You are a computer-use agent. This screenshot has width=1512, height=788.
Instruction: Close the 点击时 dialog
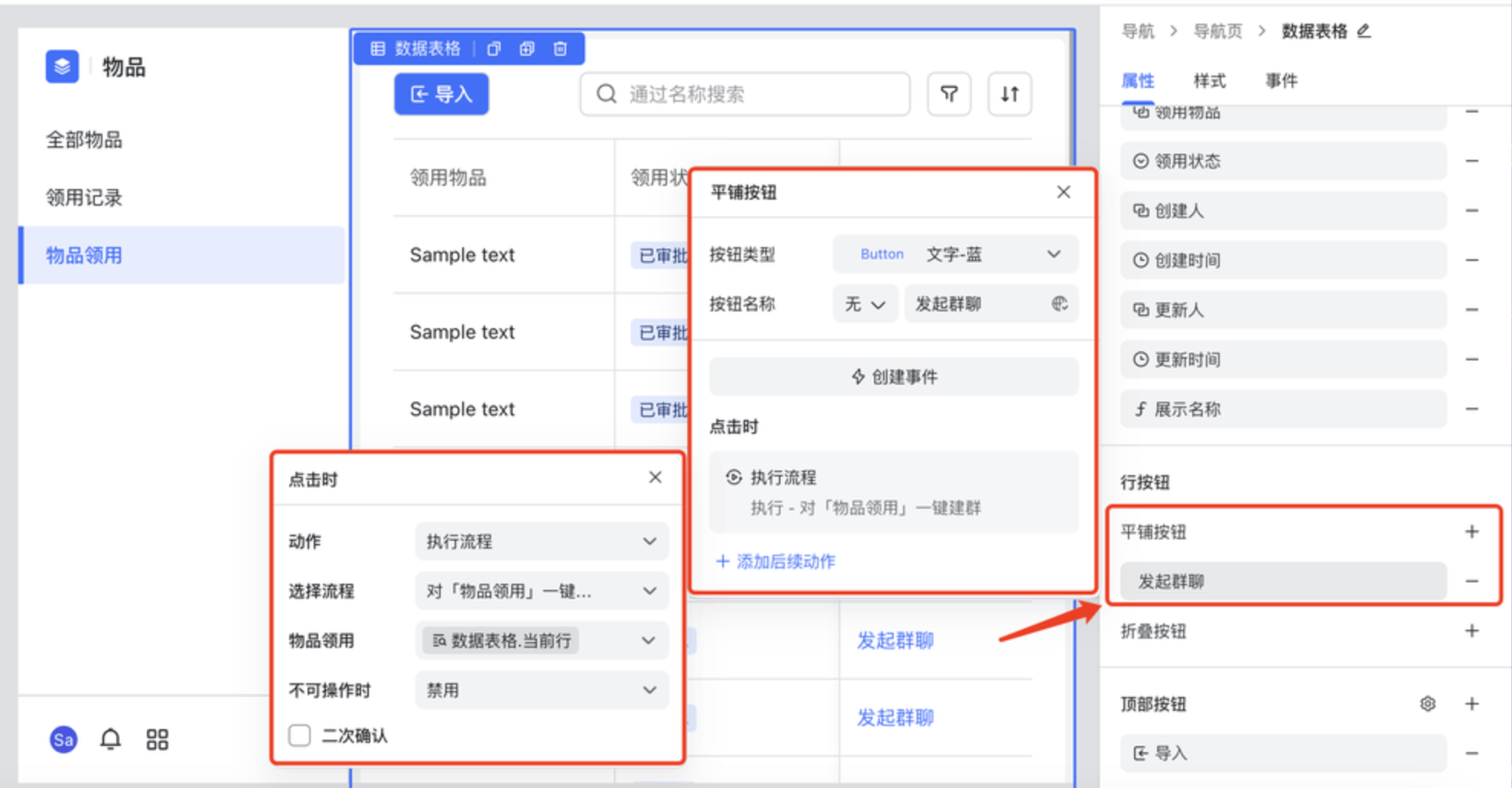(655, 477)
